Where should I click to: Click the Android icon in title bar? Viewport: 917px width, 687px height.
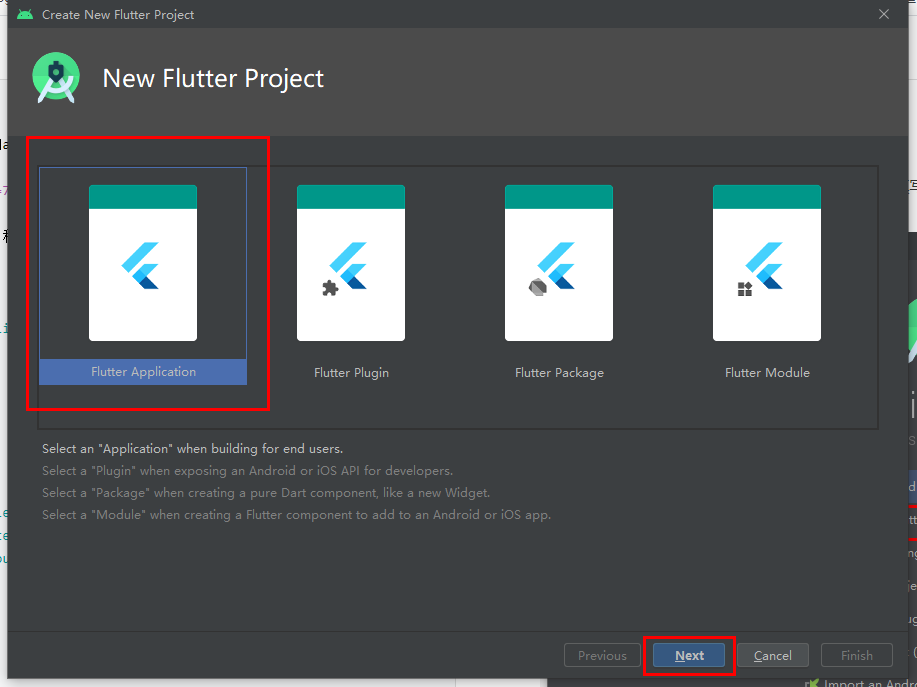(25, 14)
